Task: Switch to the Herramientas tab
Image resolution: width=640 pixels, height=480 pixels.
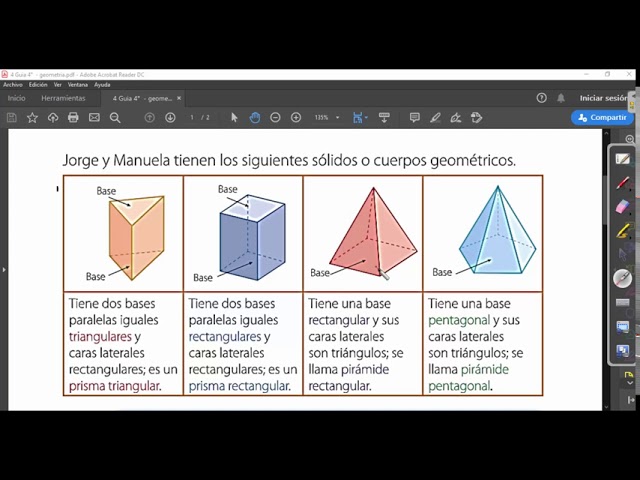Action: tap(63, 98)
